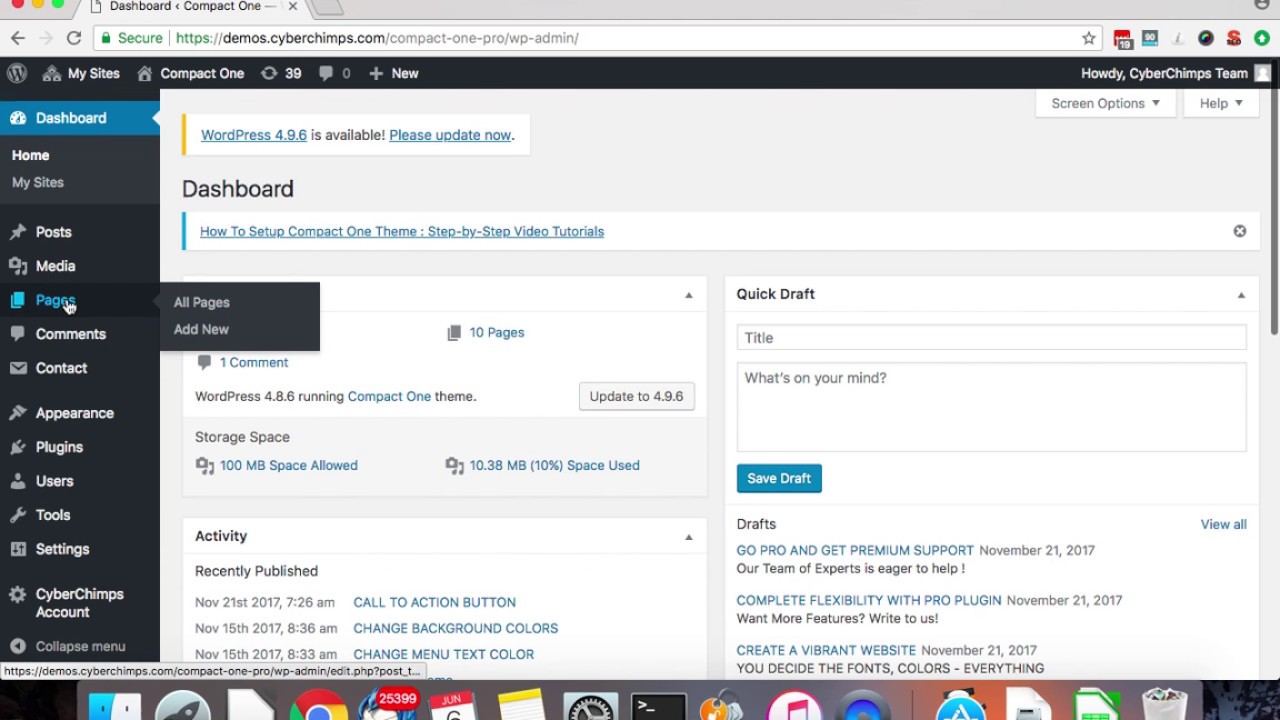Open 100 MB Space Allowed link
Viewport: 1280px width, 720px height.
pos(289,465)
